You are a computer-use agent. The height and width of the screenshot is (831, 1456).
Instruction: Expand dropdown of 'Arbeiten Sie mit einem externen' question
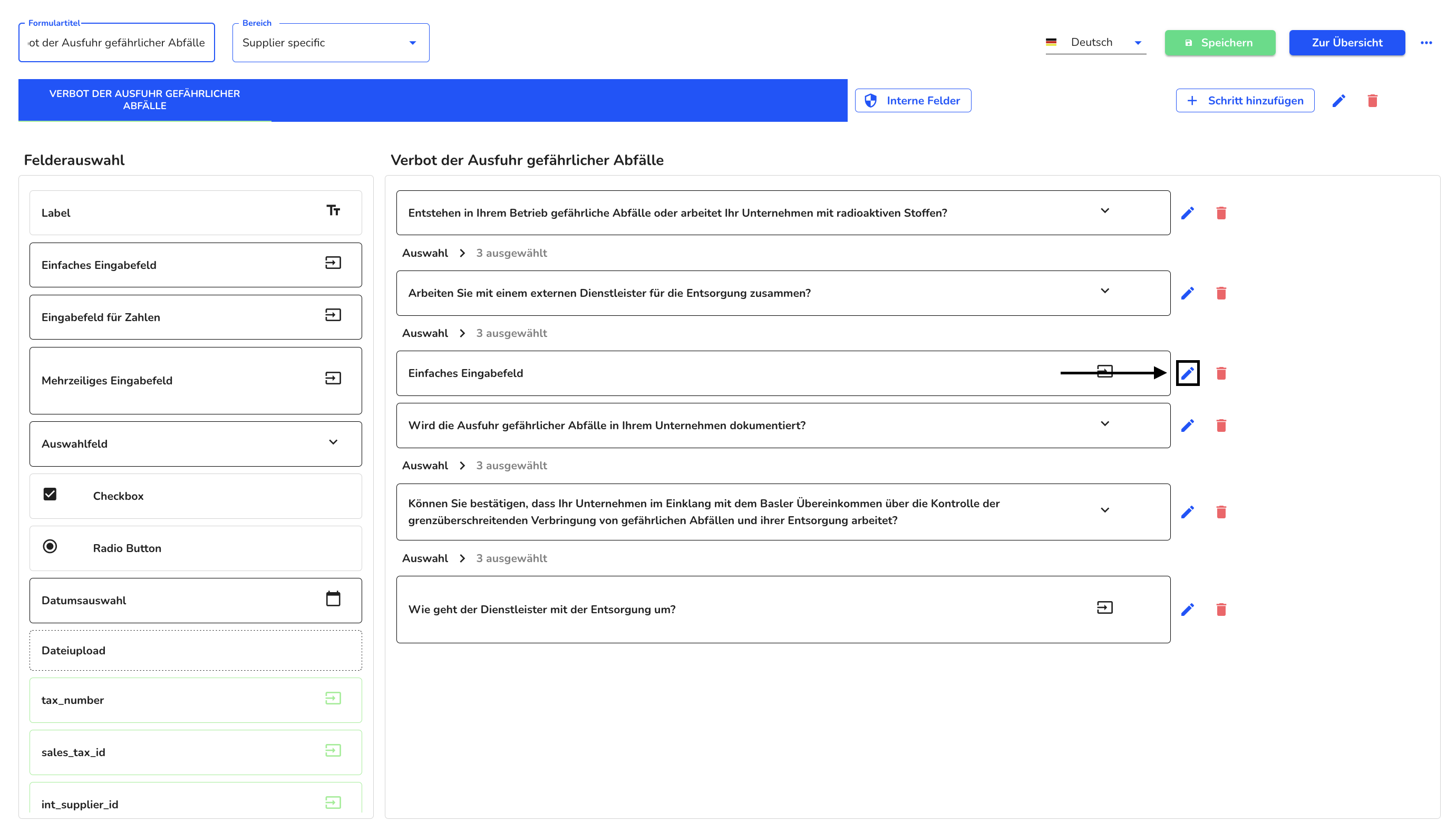click(x=1104, y=291)
